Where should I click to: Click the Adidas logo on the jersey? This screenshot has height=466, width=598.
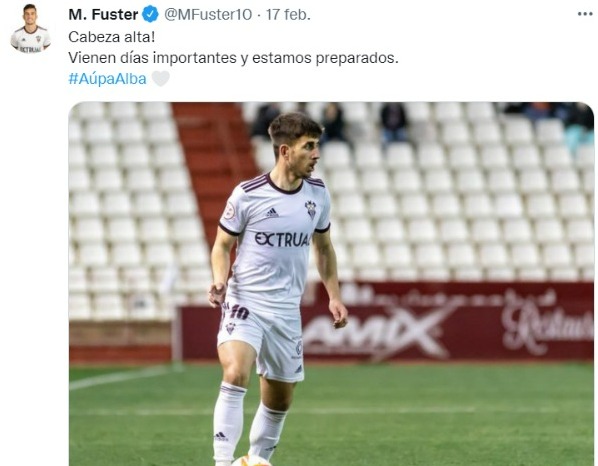pos(272,213)
